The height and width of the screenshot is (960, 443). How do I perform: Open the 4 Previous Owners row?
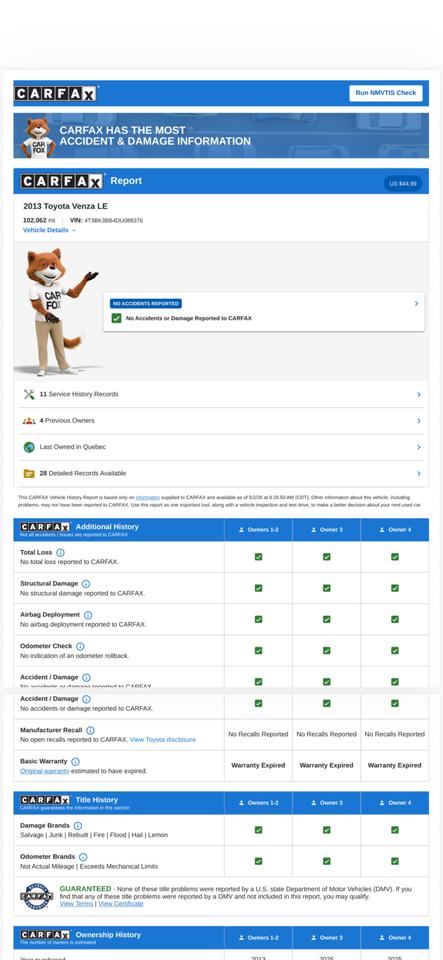pyautogui.click(x=221, y=421)
